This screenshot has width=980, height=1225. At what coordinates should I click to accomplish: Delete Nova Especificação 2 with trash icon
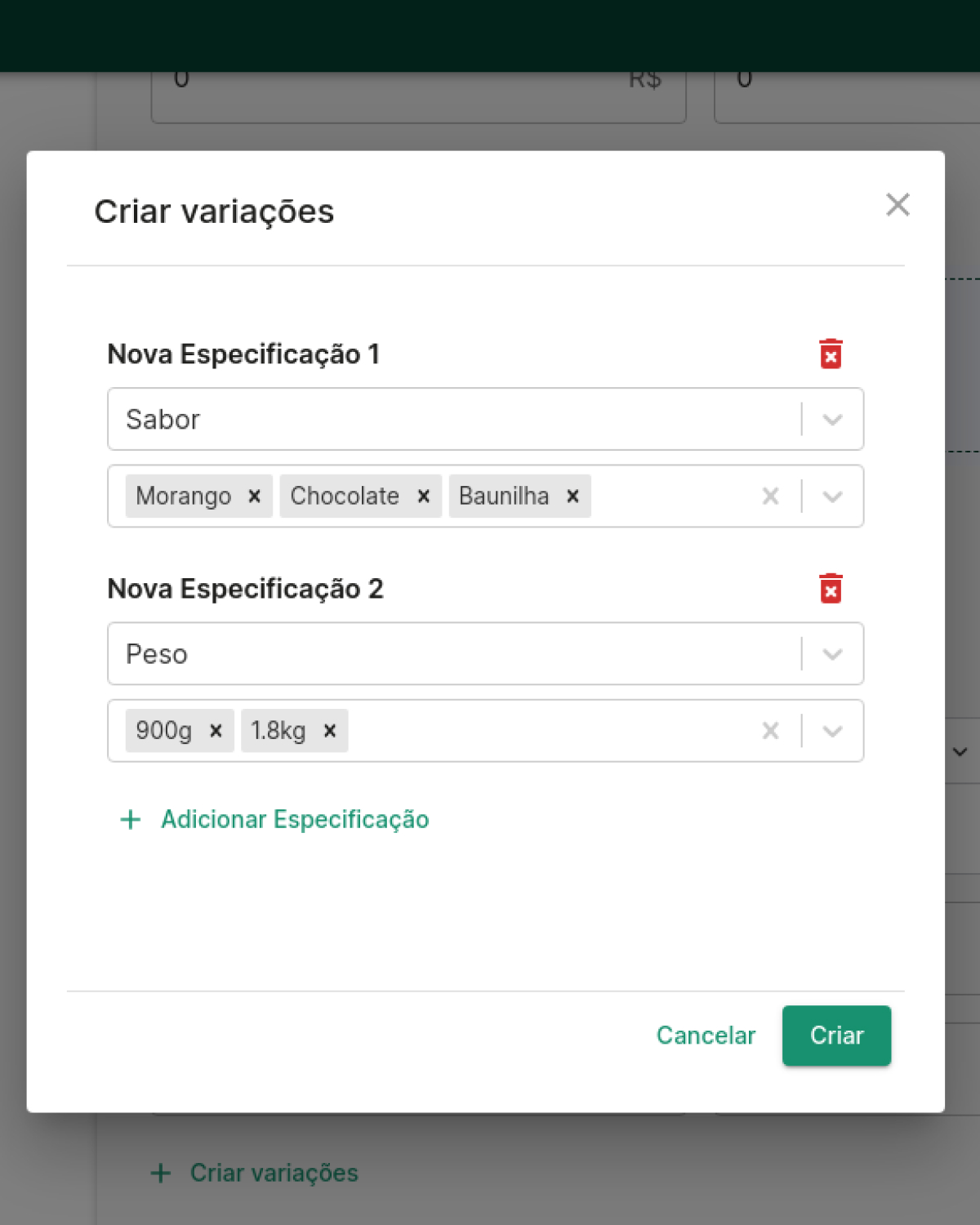pyautogui.click(x=831, y=588)
